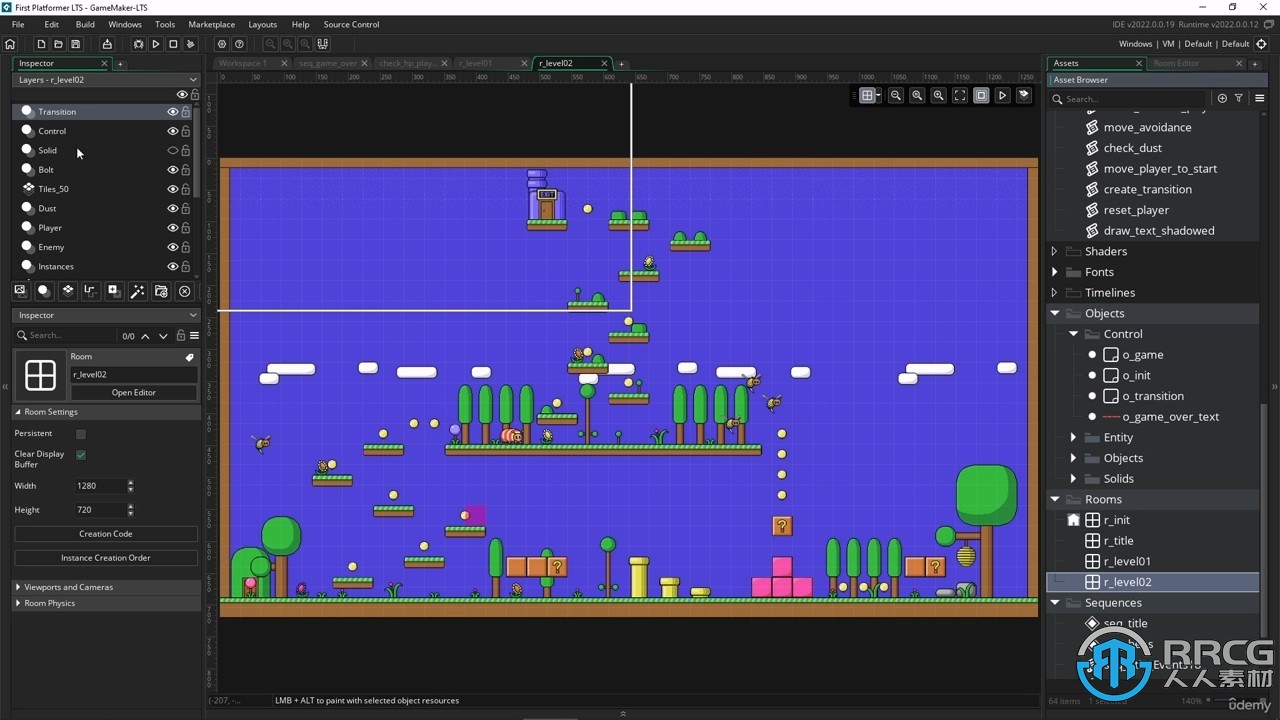Open the Source Control menu

pos(351,24)
